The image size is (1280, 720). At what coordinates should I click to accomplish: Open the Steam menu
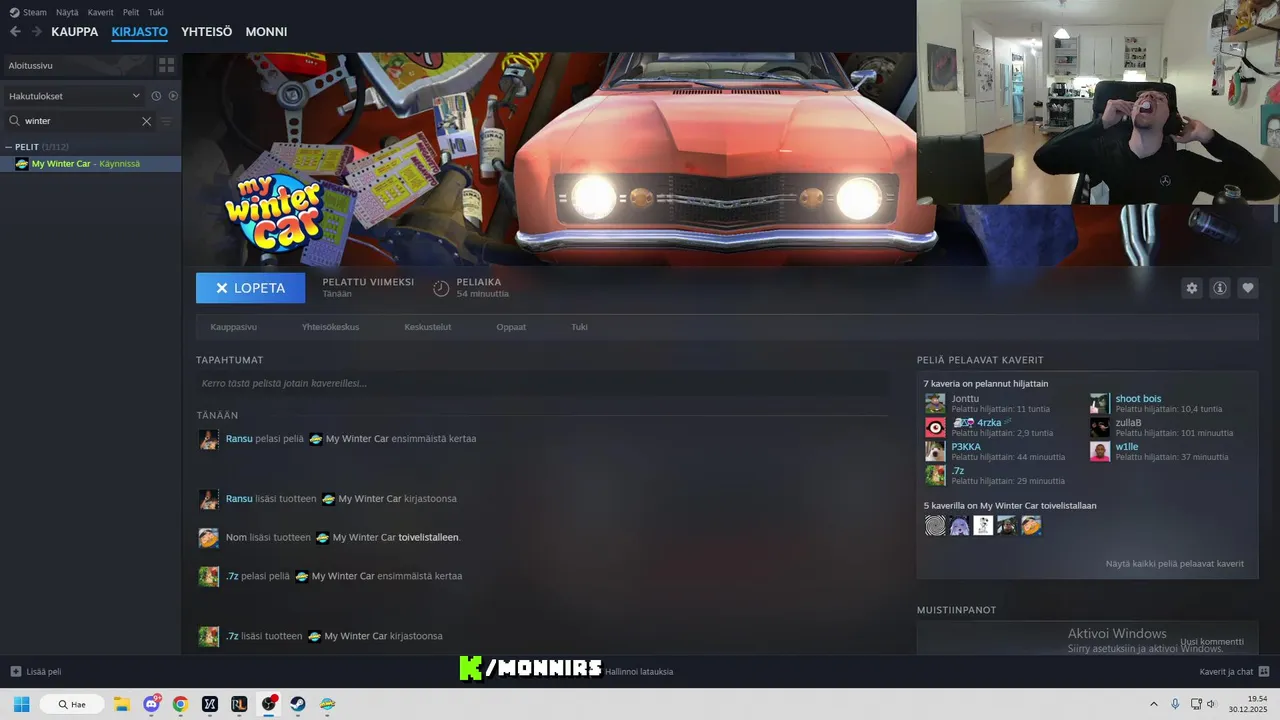pyautogui.click(x=35, y=12)
